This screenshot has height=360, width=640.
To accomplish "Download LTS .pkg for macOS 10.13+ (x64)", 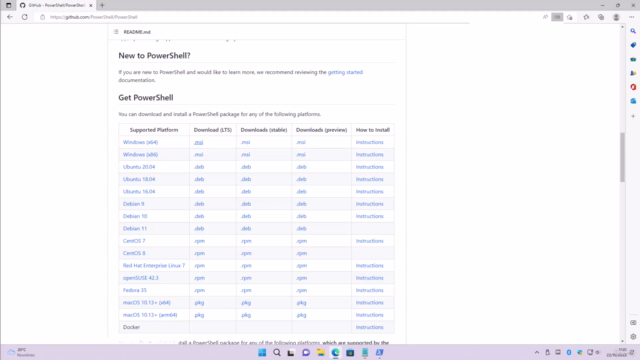I will point(199,302).
